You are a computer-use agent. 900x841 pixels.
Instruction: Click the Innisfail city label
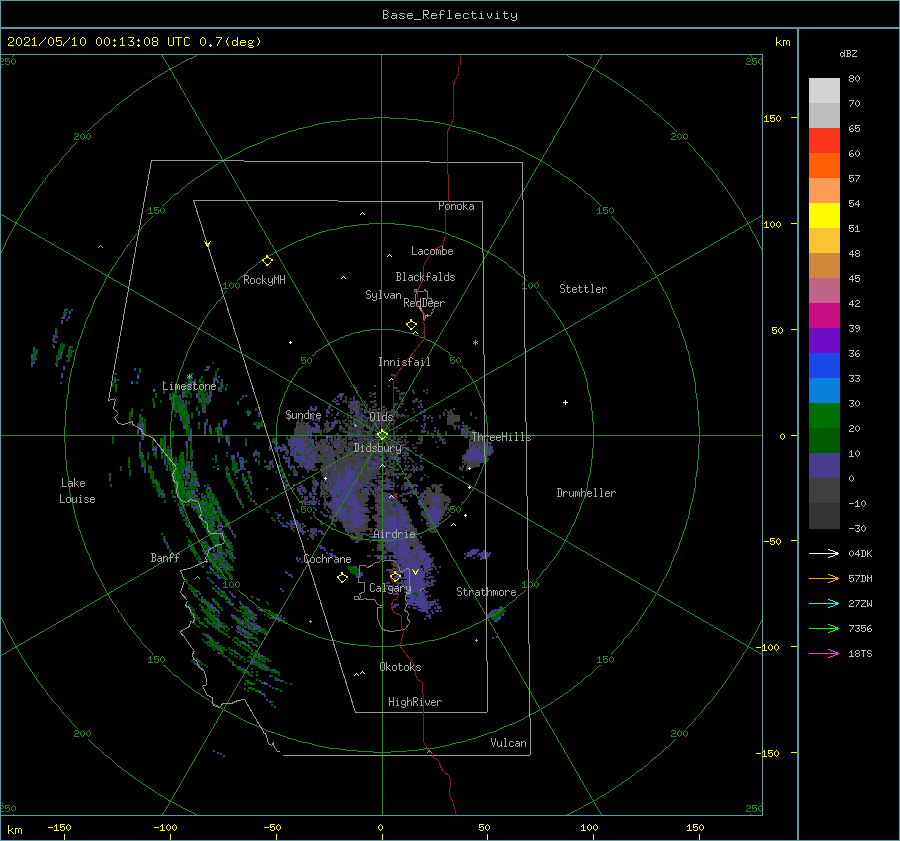(x=404, y=362)
